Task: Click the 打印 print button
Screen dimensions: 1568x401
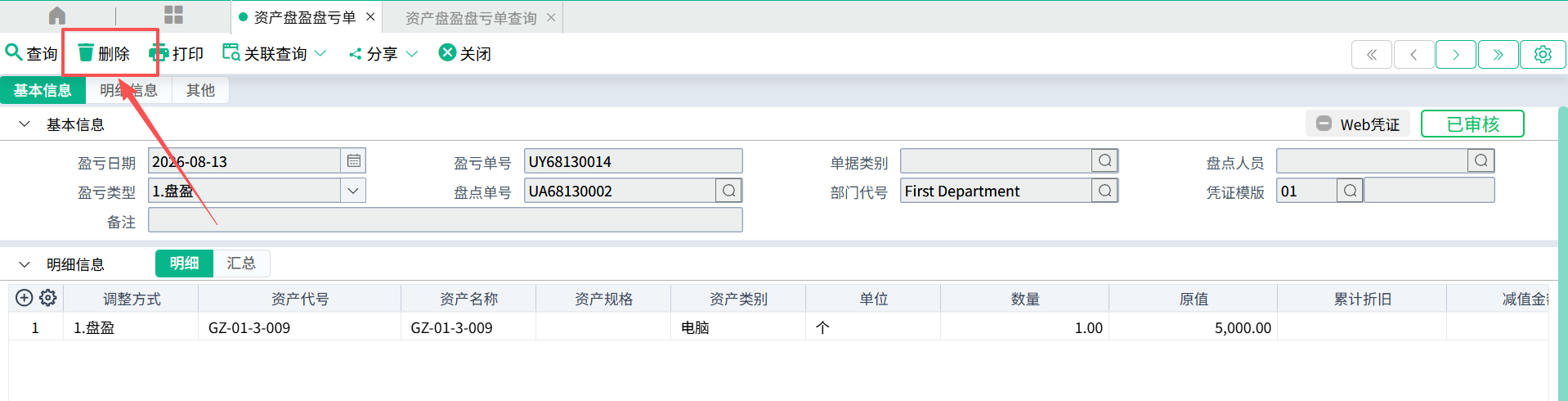Action: 176,53
